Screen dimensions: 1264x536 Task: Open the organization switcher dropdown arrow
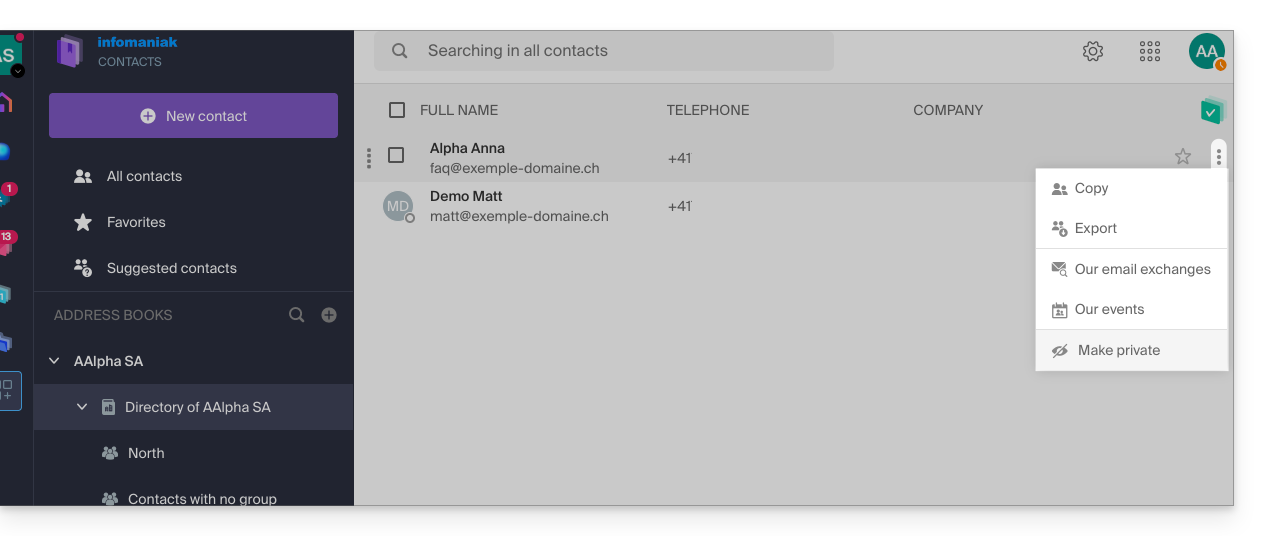click(18, 71)
